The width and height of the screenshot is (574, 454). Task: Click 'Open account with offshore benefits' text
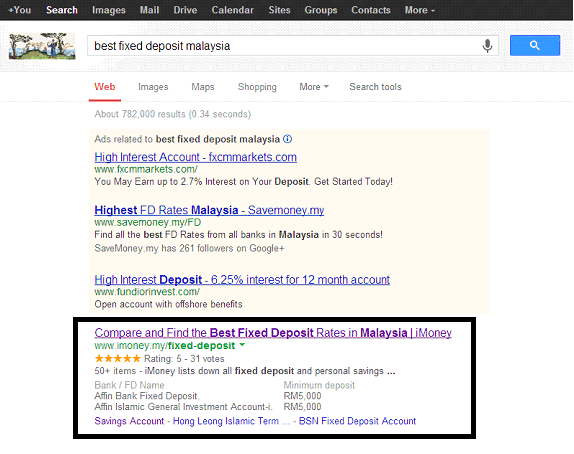168,304
